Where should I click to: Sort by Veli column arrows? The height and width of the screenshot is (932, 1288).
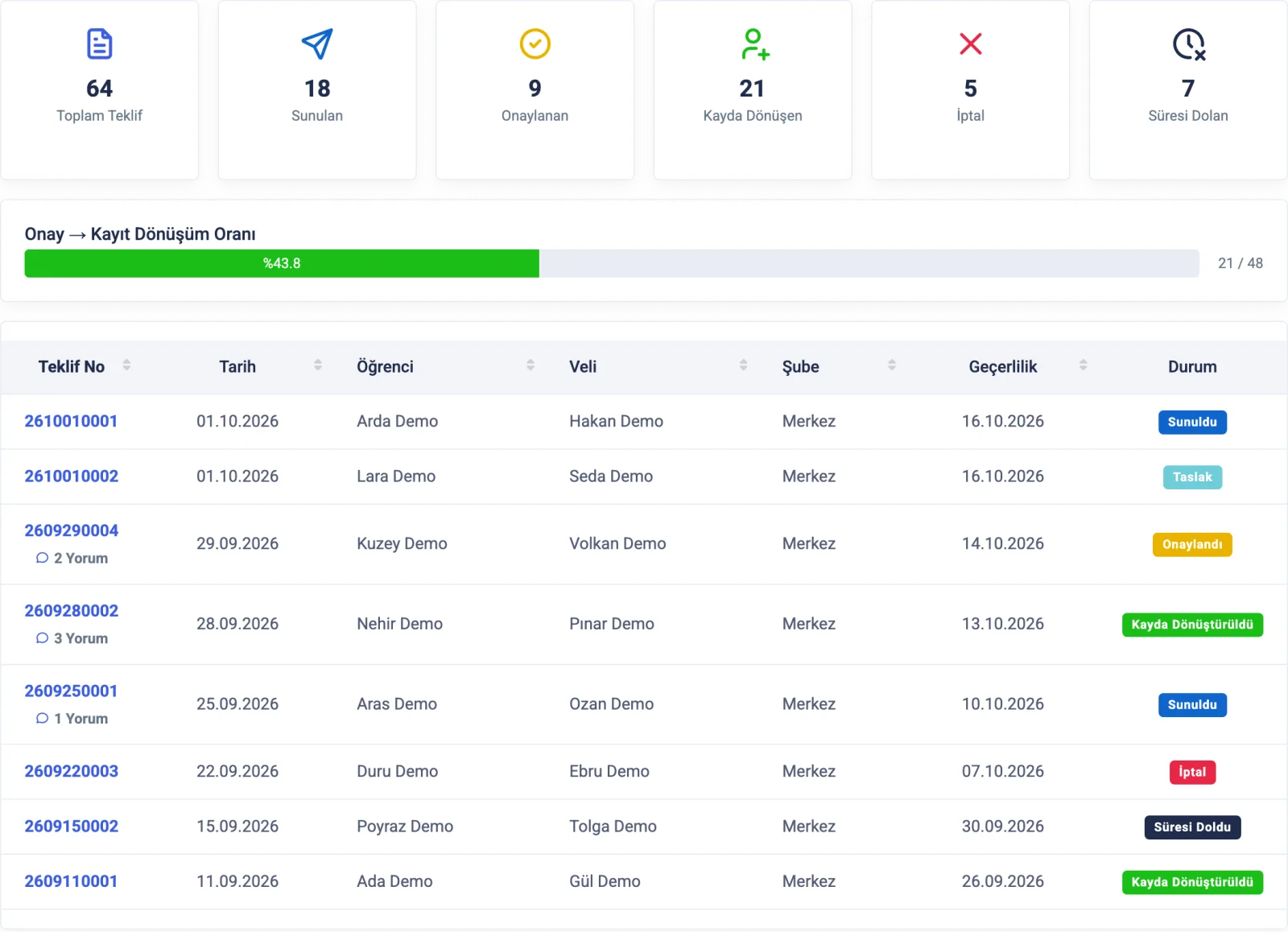tap(743, 365)
